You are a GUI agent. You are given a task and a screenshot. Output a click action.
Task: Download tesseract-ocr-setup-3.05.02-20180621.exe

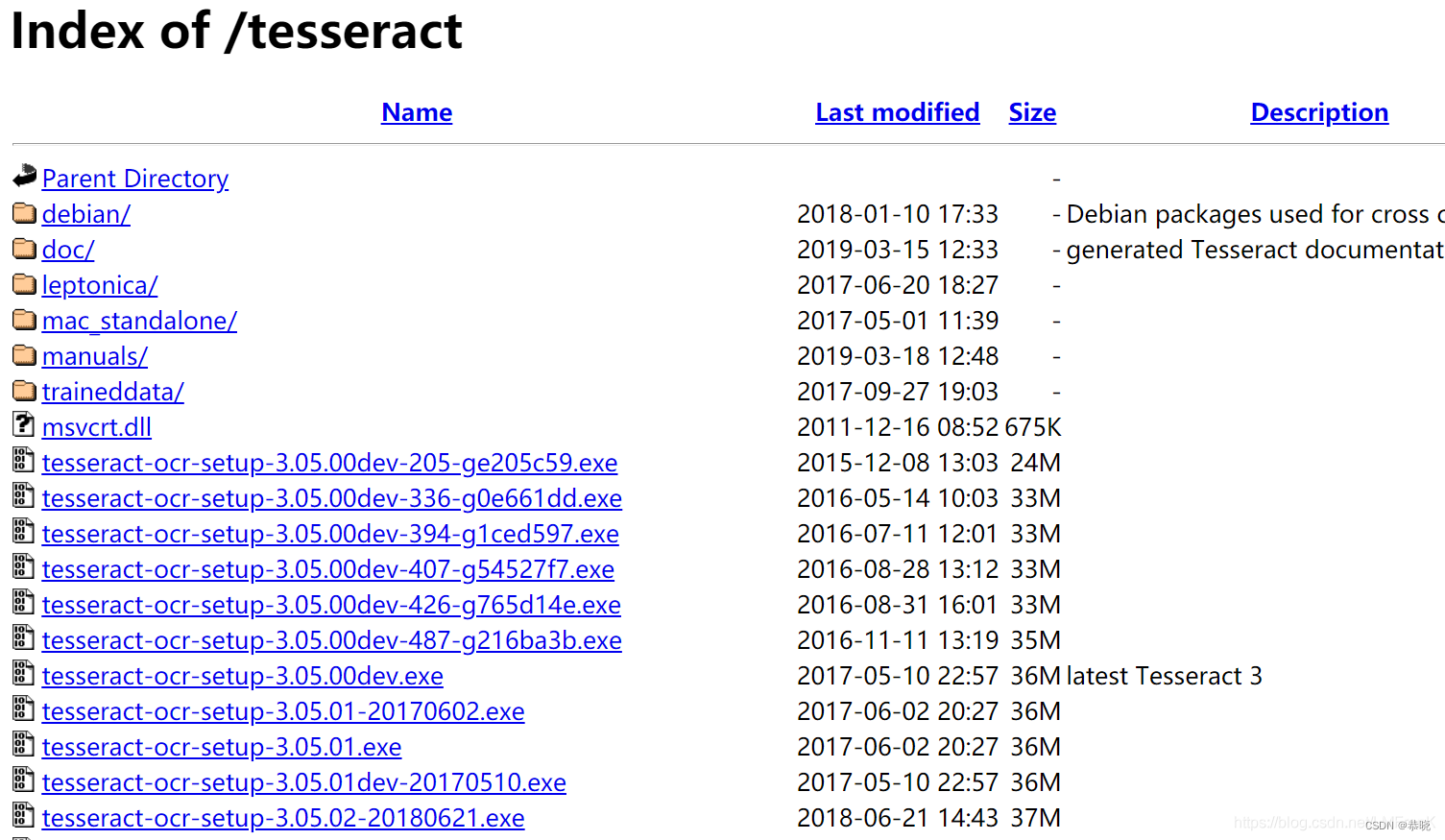pyautogui.click(x=283, y=818)
